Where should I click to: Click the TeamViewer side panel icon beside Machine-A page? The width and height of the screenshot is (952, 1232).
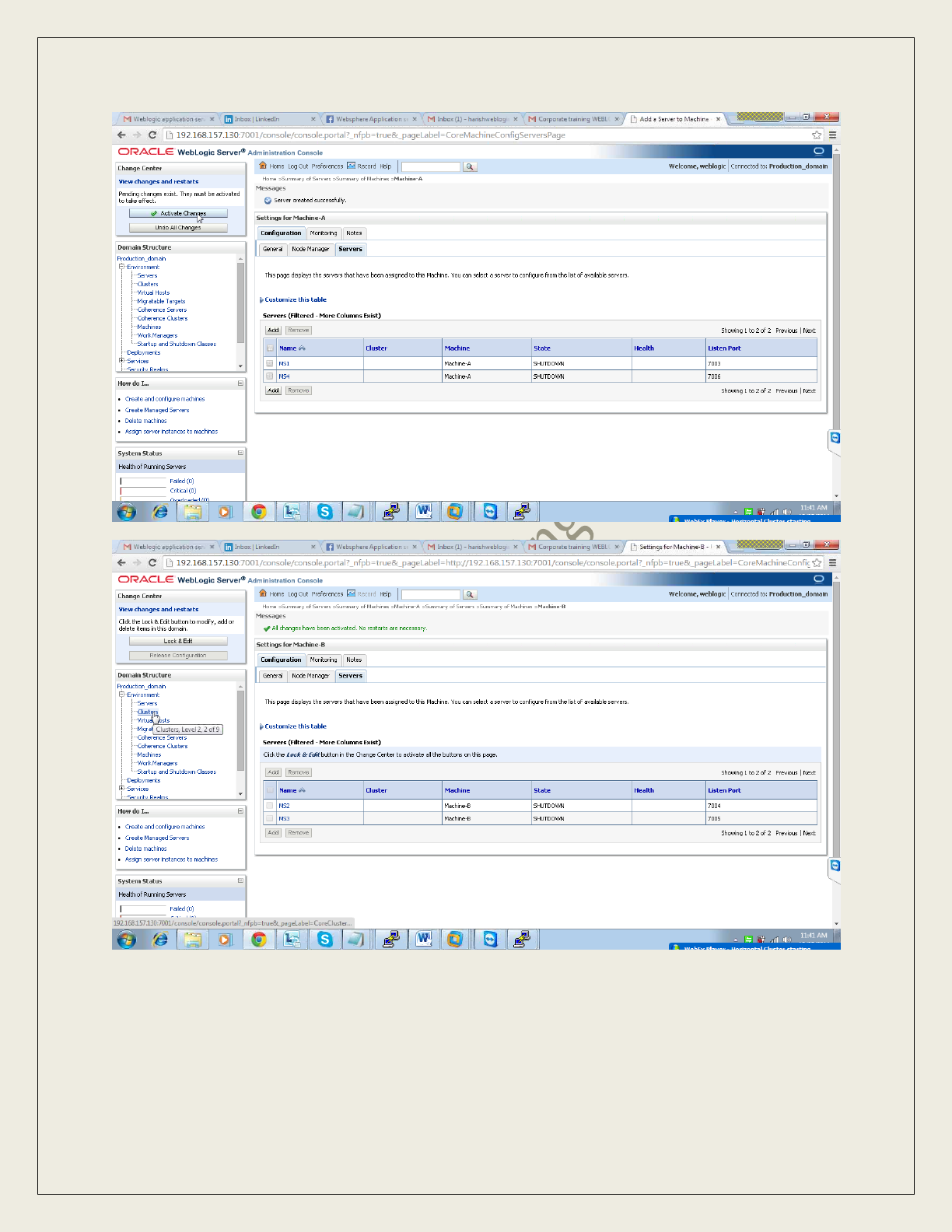pyautogui.click(x=835, y=439)
